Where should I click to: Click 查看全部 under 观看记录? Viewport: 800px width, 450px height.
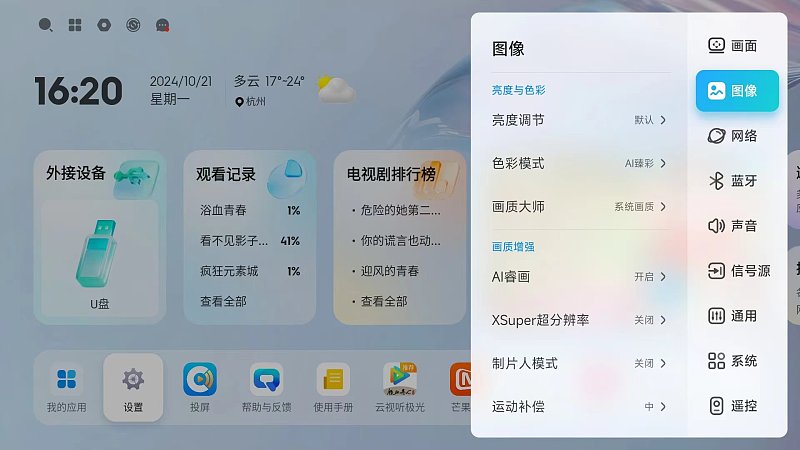coord(223,302)
